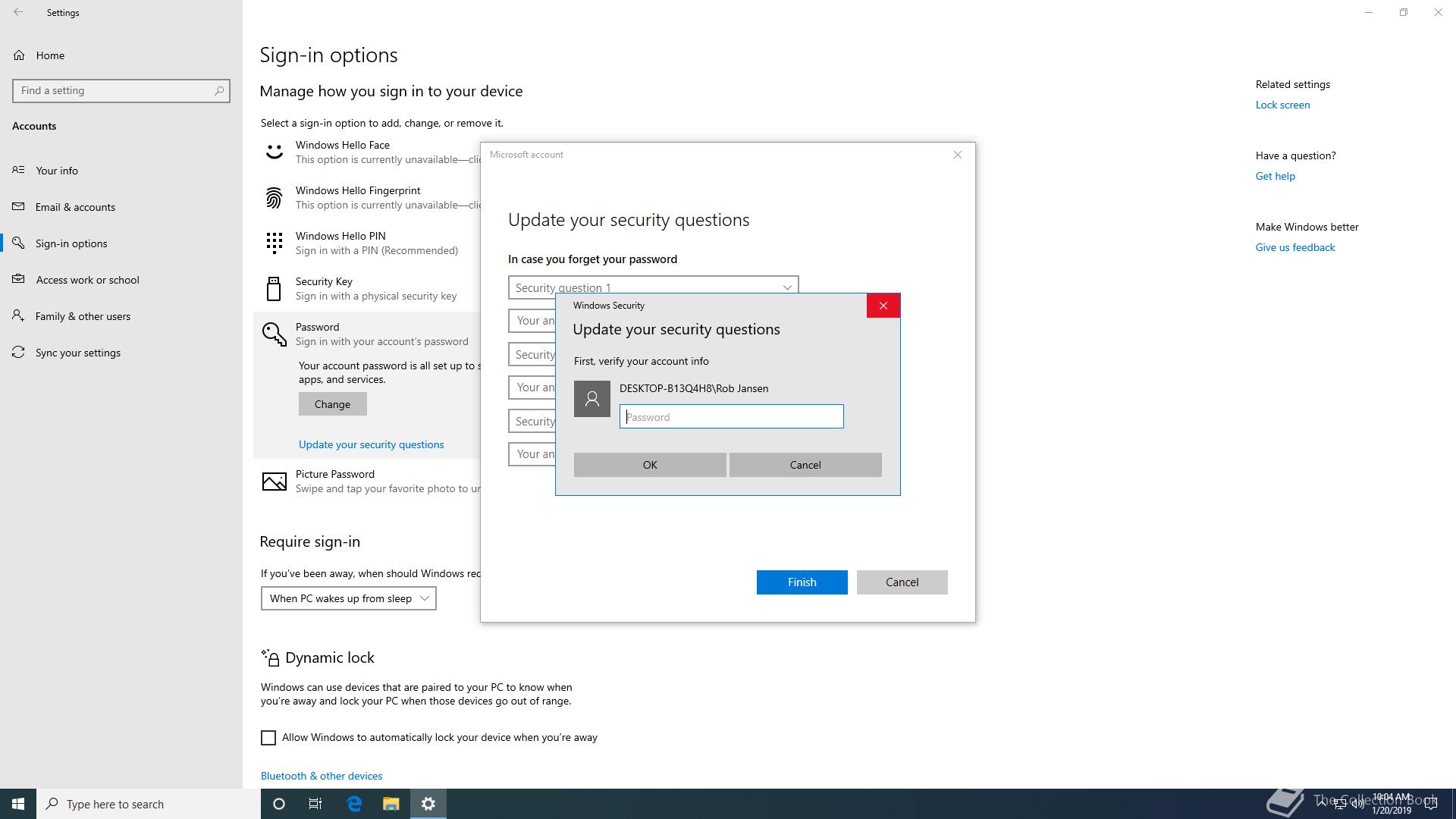Select the Windows Hello PIN option text
Image resolution: width=1456 pixels, height=819 pixels.
point(340,236)
